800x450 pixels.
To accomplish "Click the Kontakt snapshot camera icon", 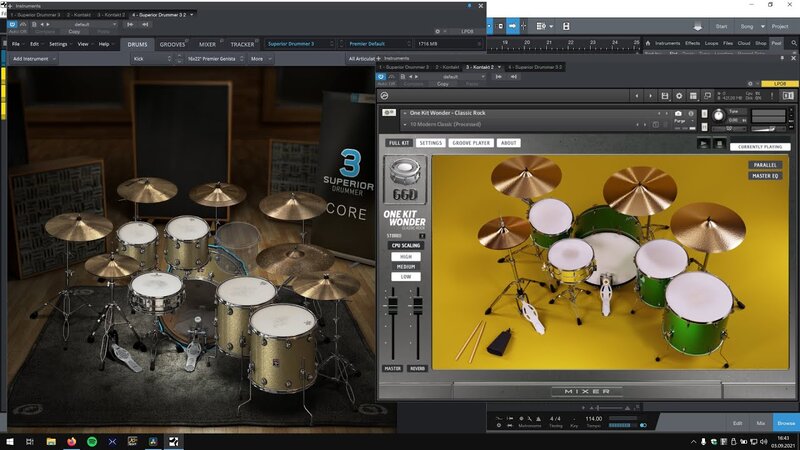I will (x=678, y=114).
